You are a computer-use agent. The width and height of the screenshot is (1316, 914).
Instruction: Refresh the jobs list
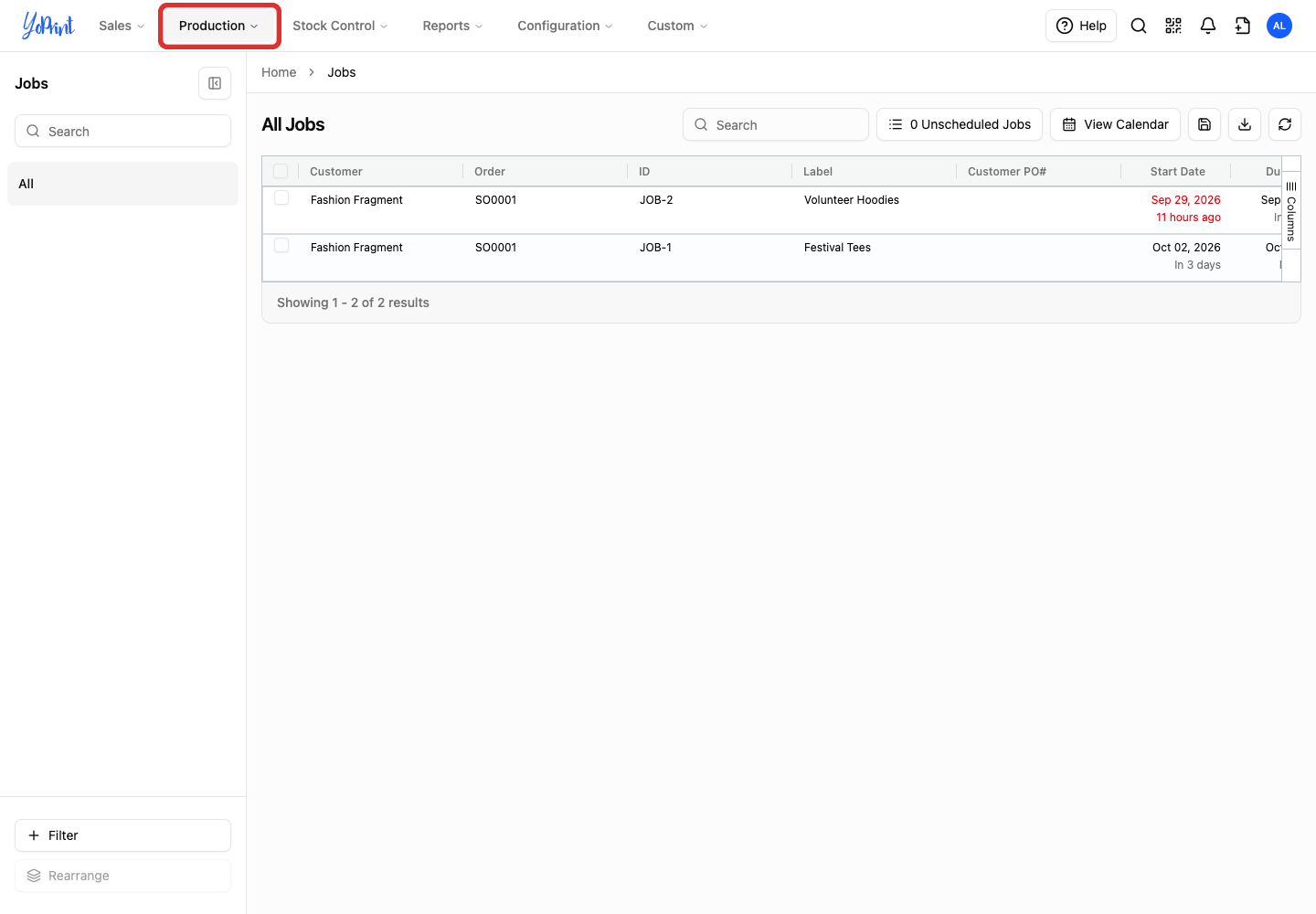coord(1285,124)
